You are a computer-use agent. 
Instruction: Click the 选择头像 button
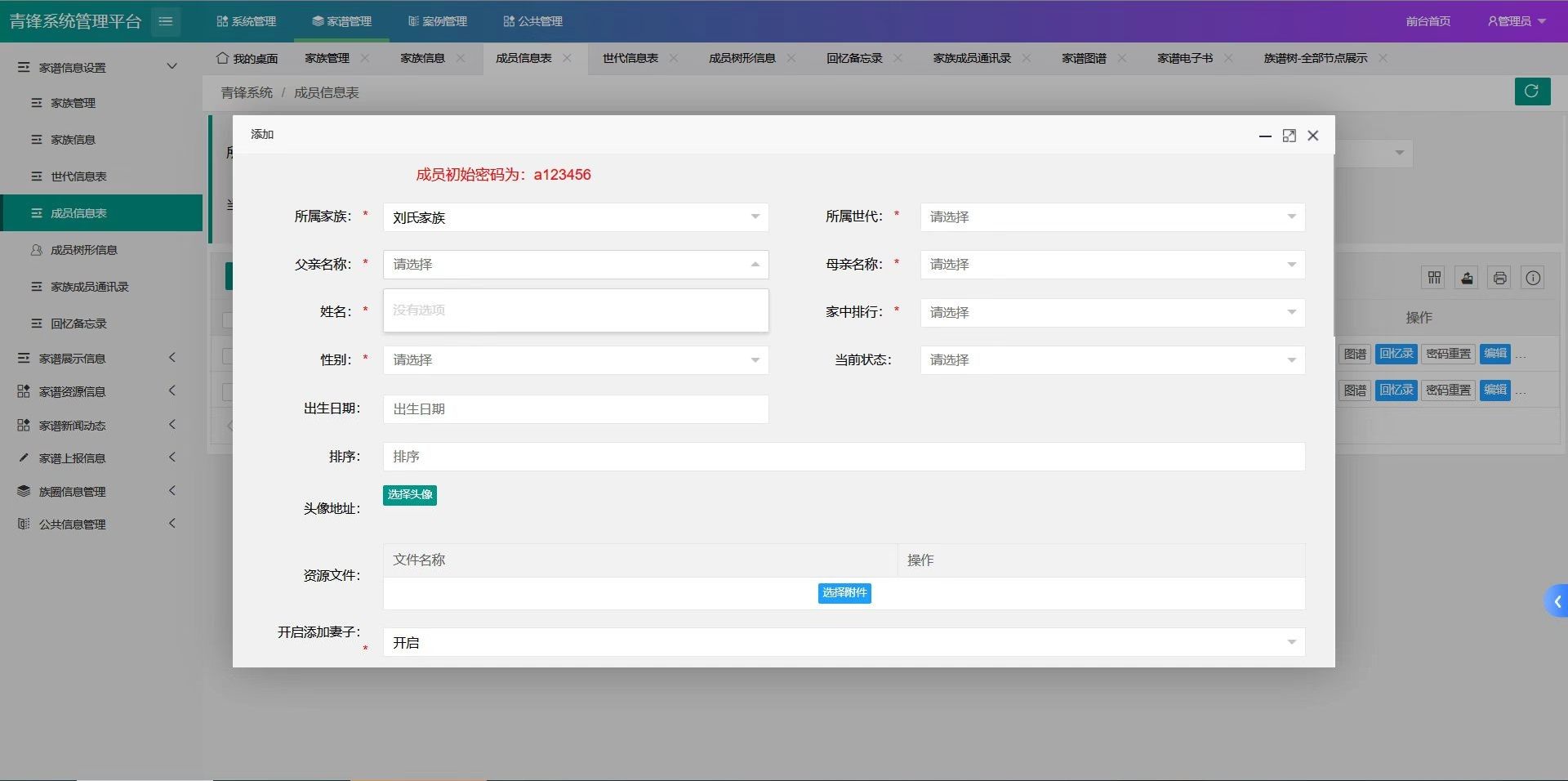tap(409, 495)
